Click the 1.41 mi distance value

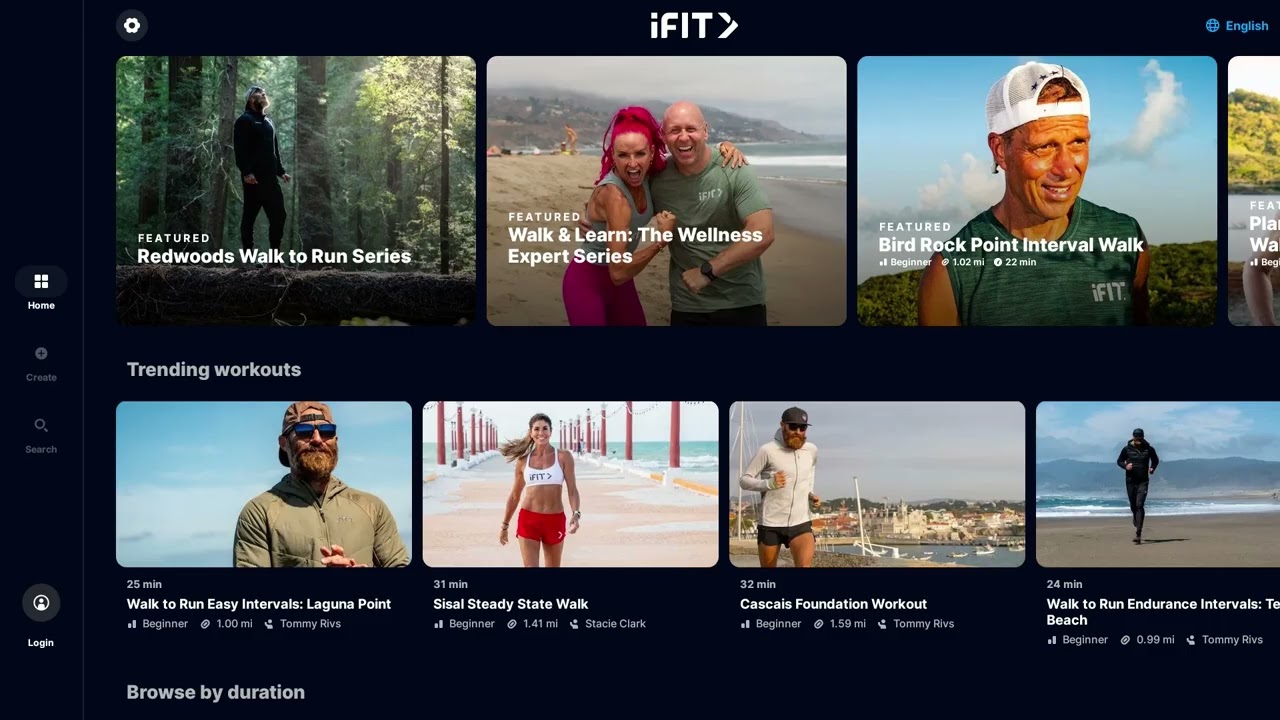pyautogui.click(x=541, y=624)
